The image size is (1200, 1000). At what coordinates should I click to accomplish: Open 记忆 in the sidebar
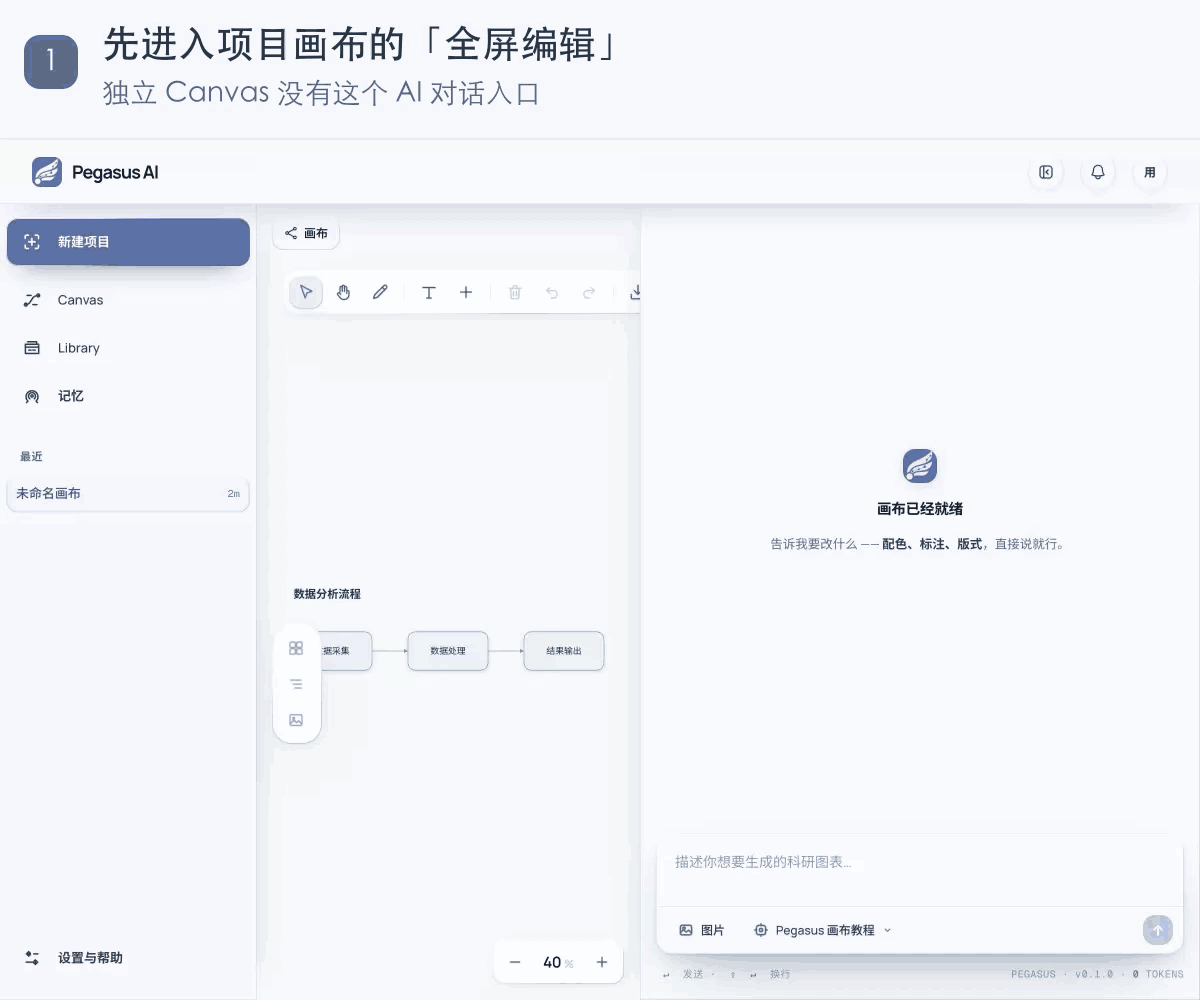click(128, 396)
